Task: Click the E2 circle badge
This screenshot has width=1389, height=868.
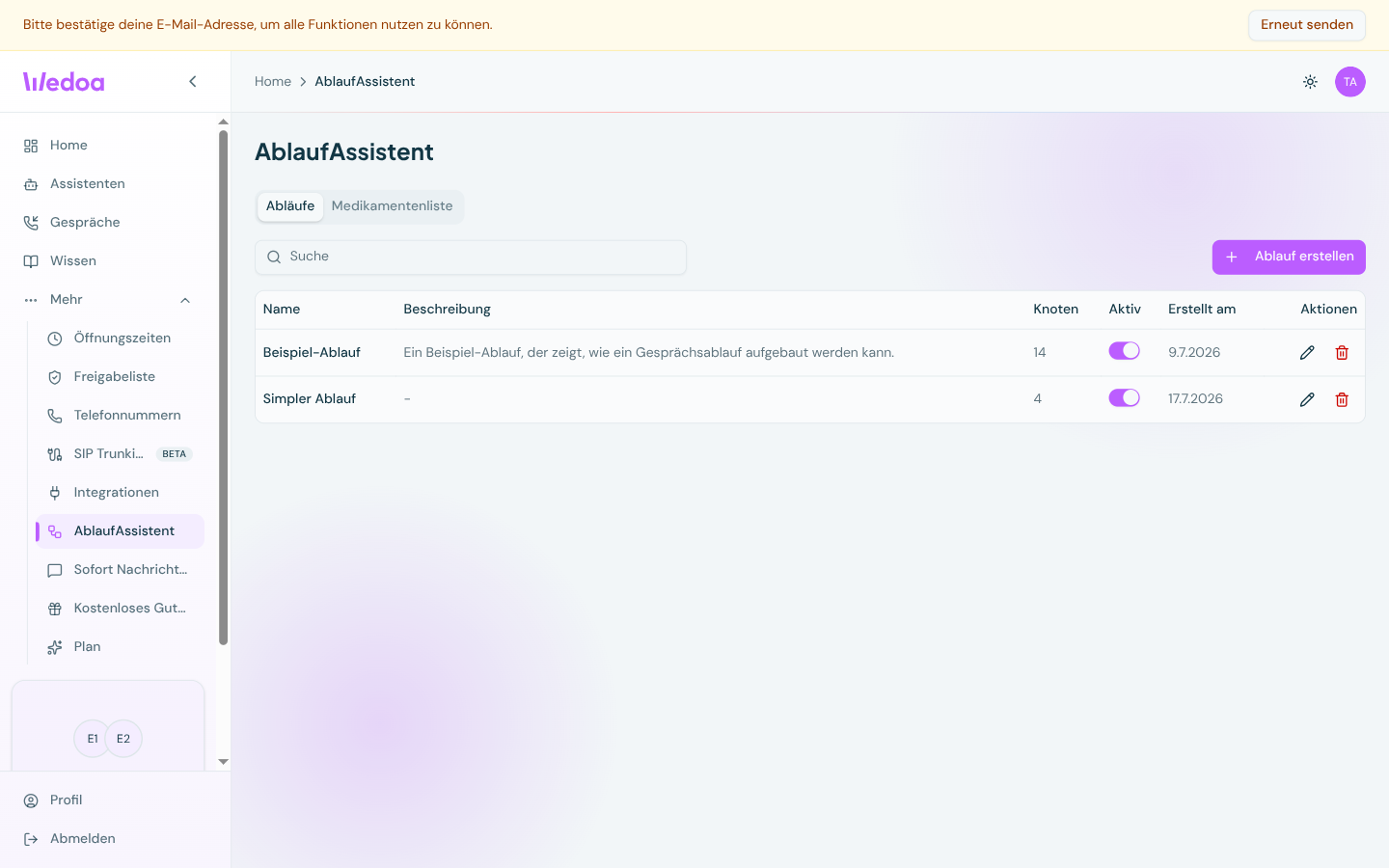Action: (123, 739)
